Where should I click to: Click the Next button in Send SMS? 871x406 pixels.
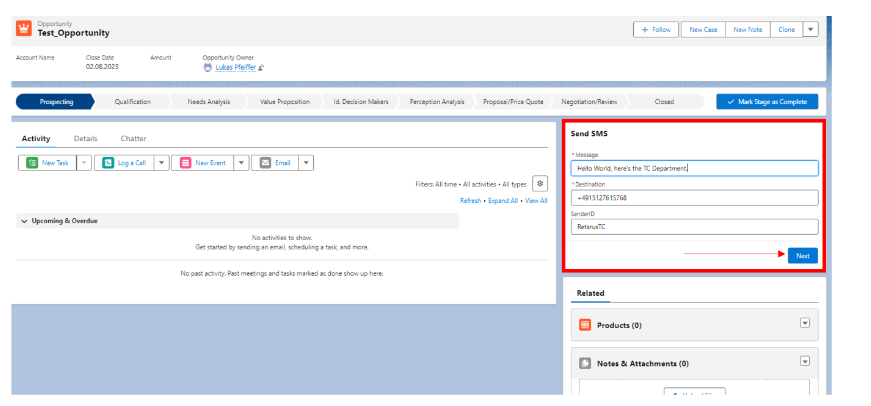pyautogui.click(x=802, y=256)
